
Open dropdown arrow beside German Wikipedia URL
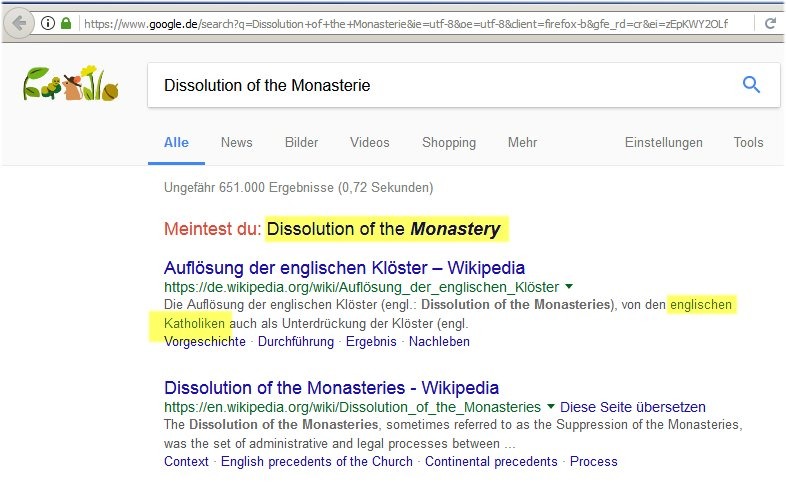coord(569,287)
